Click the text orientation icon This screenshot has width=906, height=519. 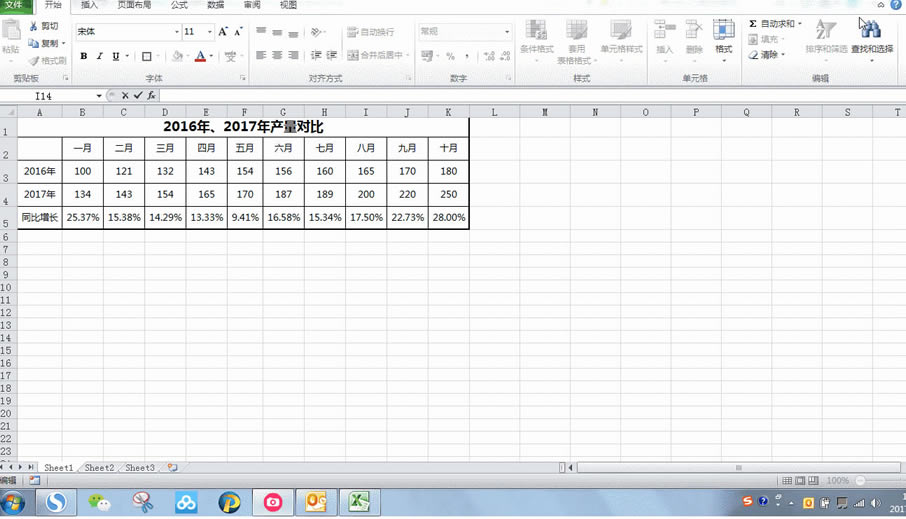click(x=316, y=32)
